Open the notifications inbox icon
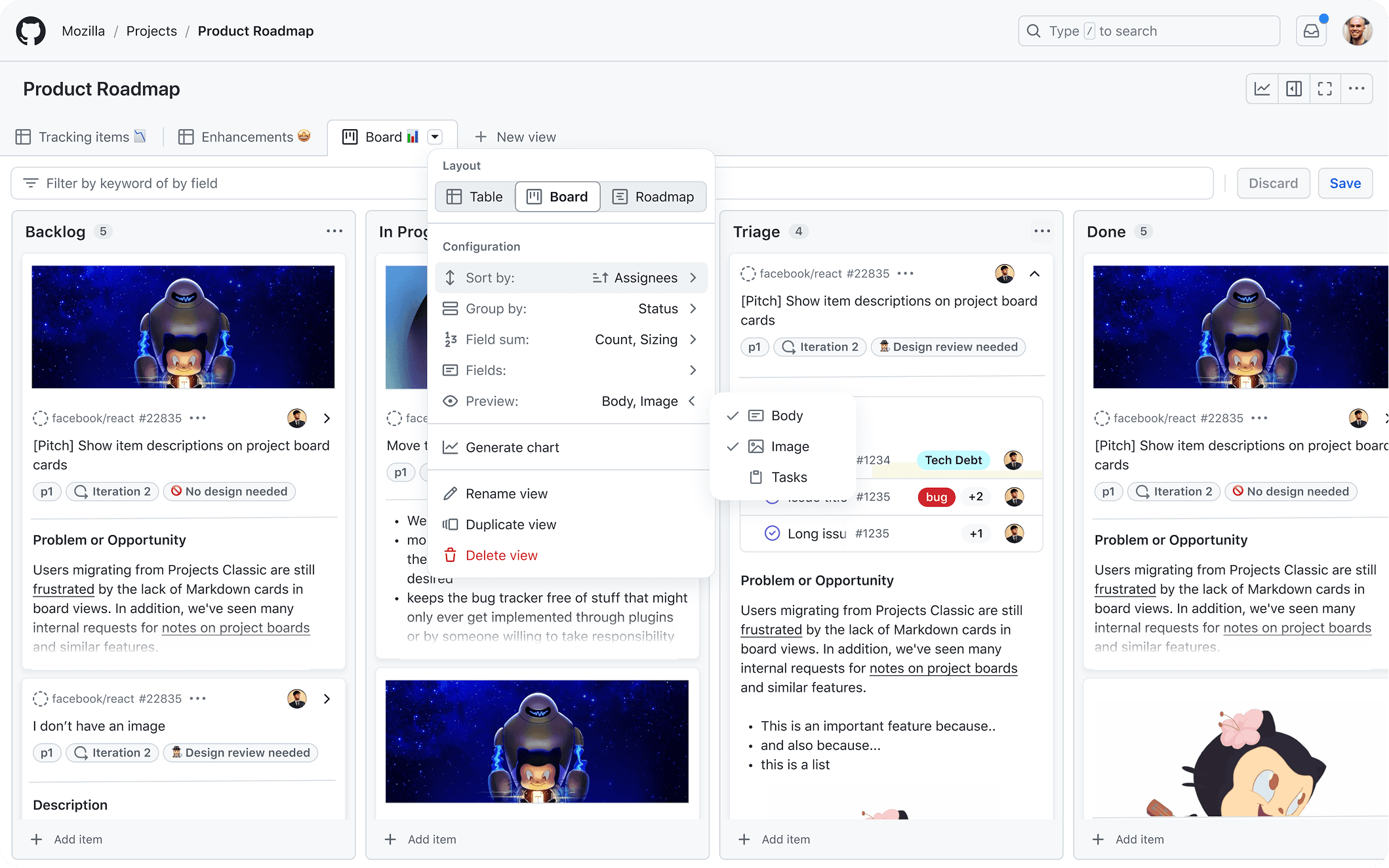Image resolution: width=1389 pixels, height=868 pixels. (x=1311, y=31)
